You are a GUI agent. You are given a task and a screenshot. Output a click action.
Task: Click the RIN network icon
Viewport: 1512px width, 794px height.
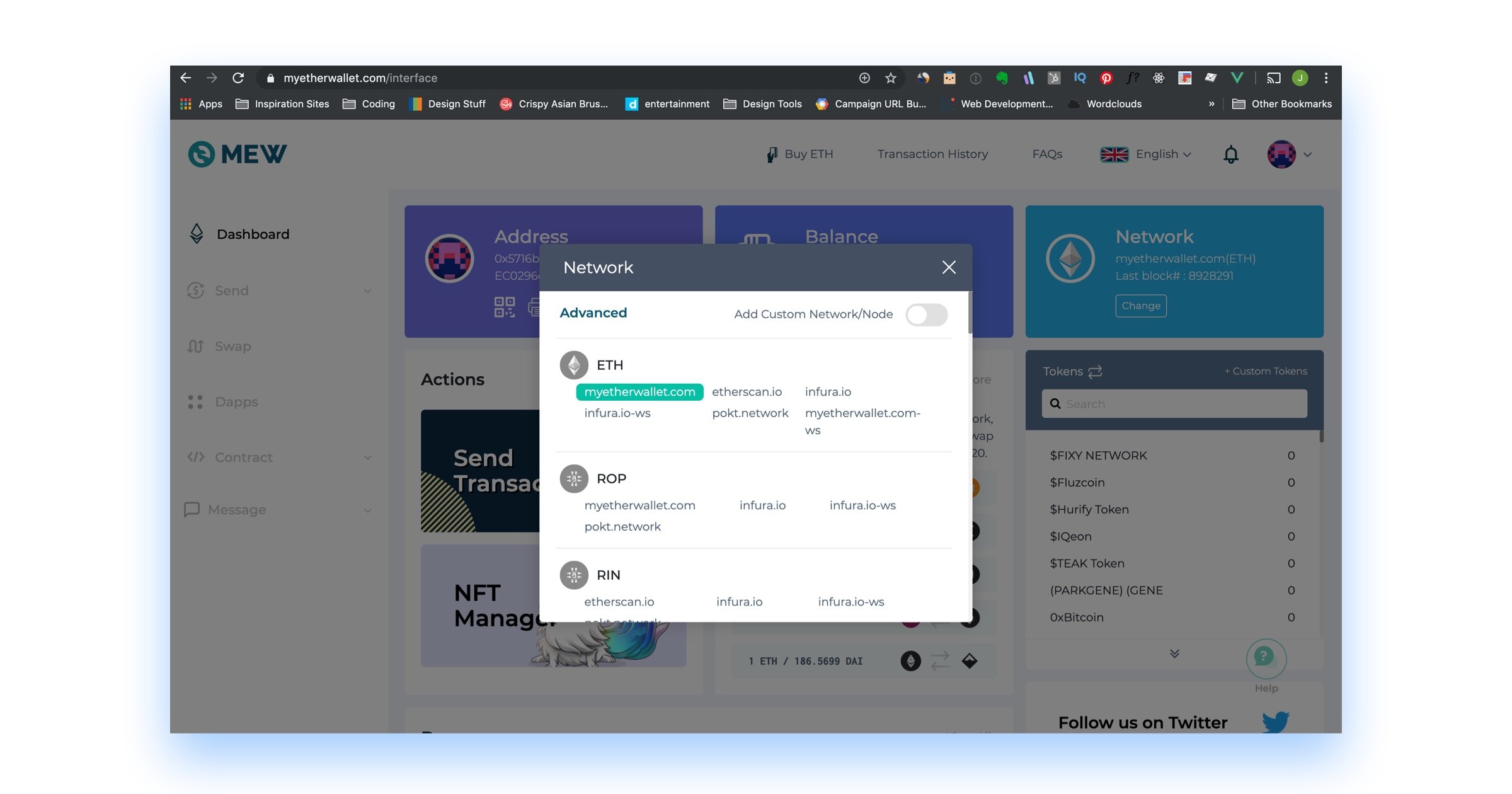click(x=573, y=575)
